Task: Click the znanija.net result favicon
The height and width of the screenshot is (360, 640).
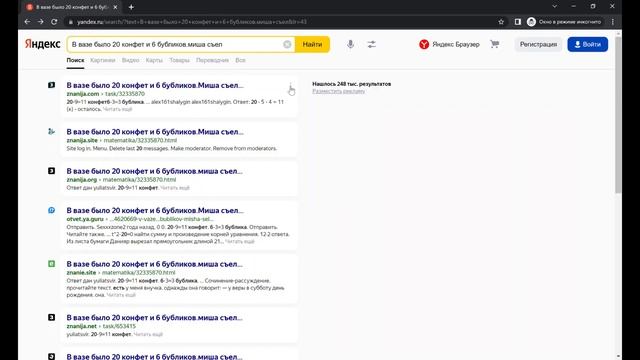Action: (x=51, y=317)
